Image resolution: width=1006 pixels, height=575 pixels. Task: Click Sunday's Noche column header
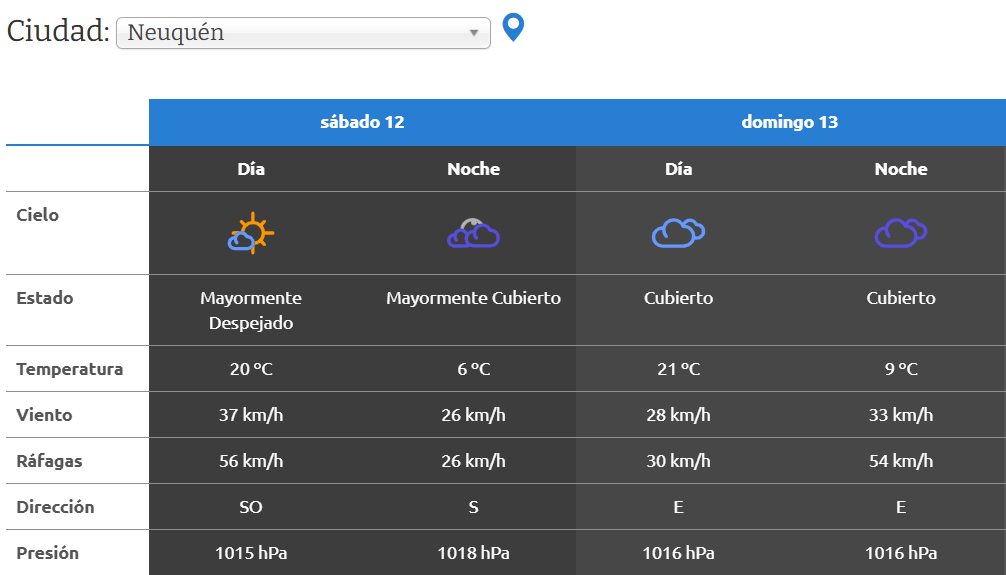900,169
